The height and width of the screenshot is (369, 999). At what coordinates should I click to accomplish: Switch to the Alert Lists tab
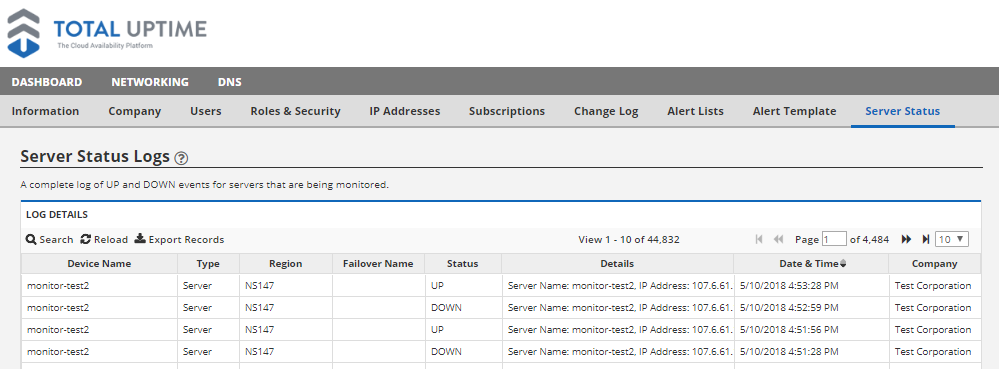pos(696,111)
